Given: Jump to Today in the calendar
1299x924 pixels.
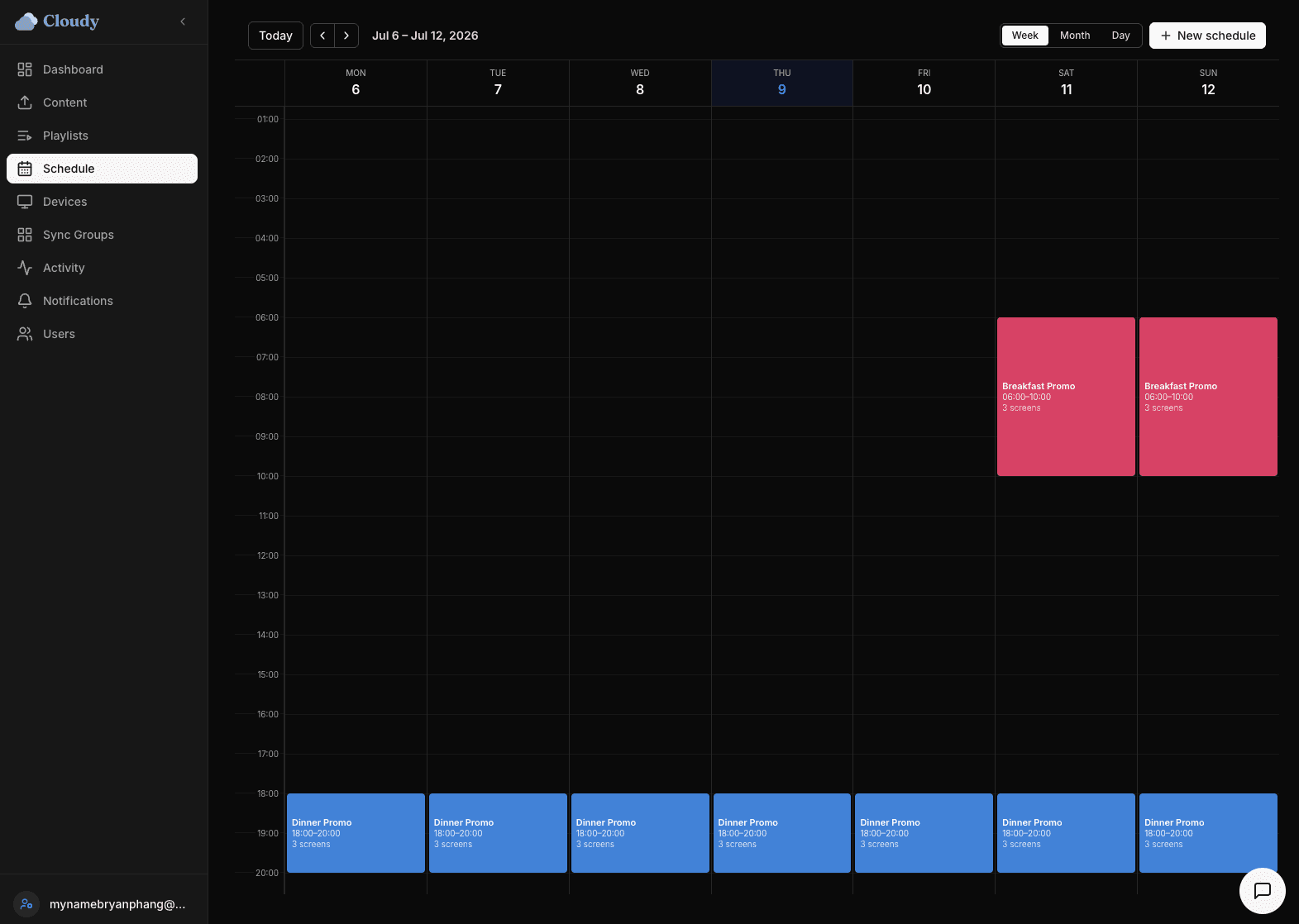Looking at the screenshot, I should click(275, 36).
